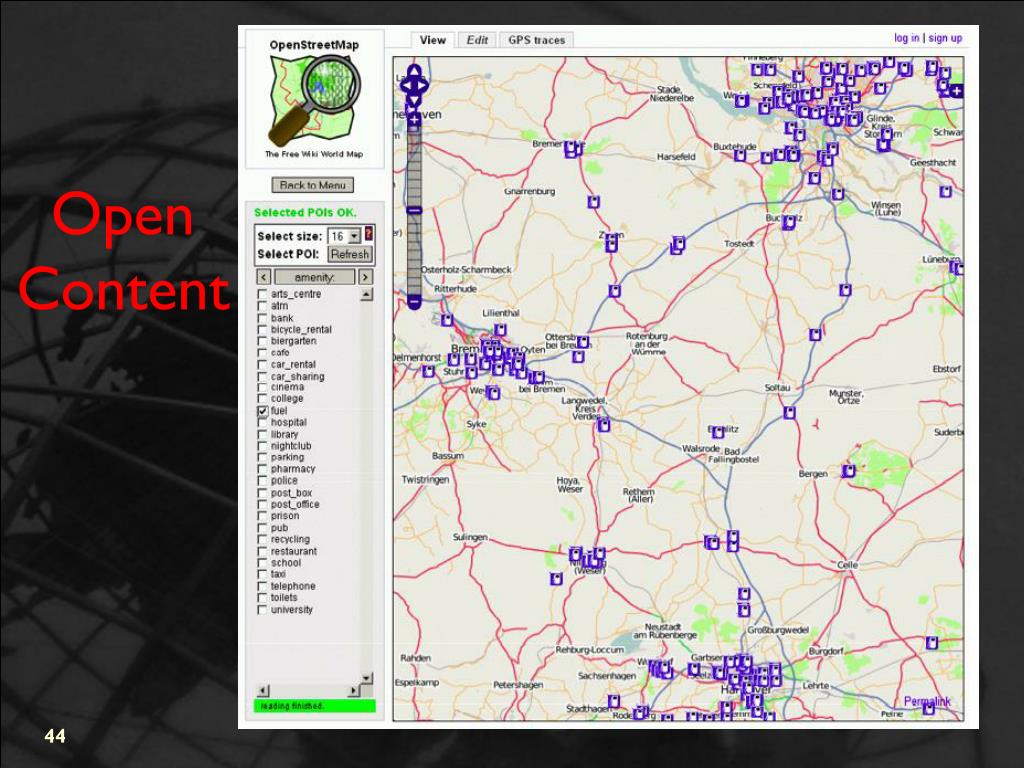Select the fuel marker near Stadthagen
The width and height of the screenshot is (1024, 768).
pos(614,701)
